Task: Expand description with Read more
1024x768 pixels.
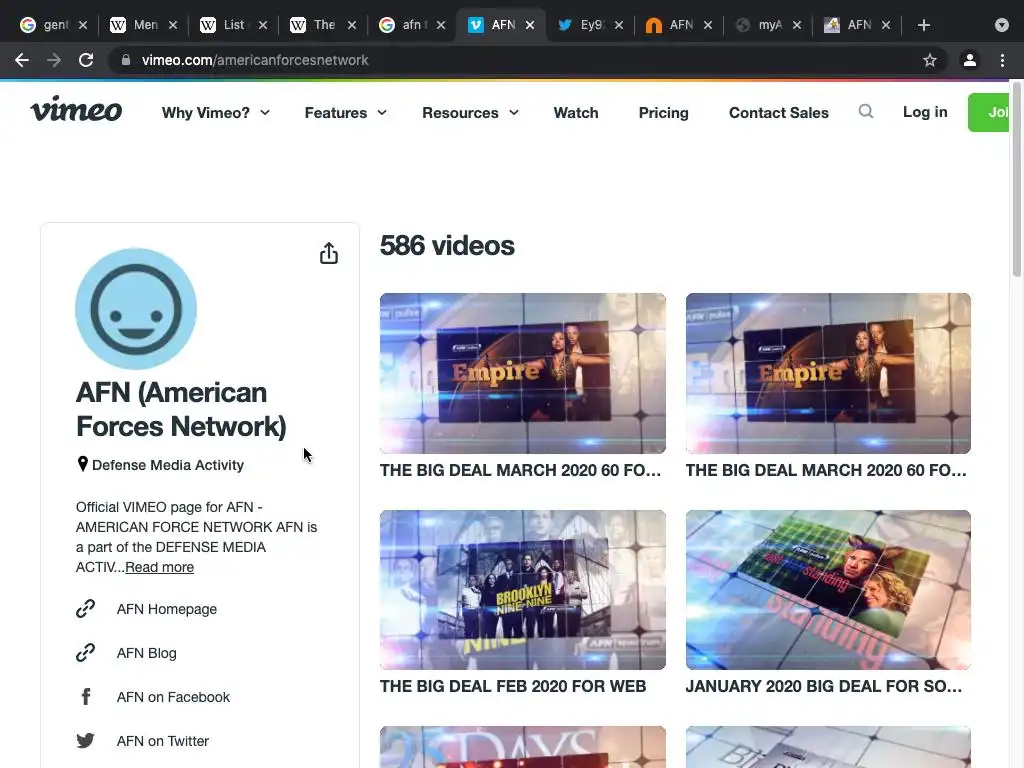Action: pyautogui.click(x=159, y=567)
